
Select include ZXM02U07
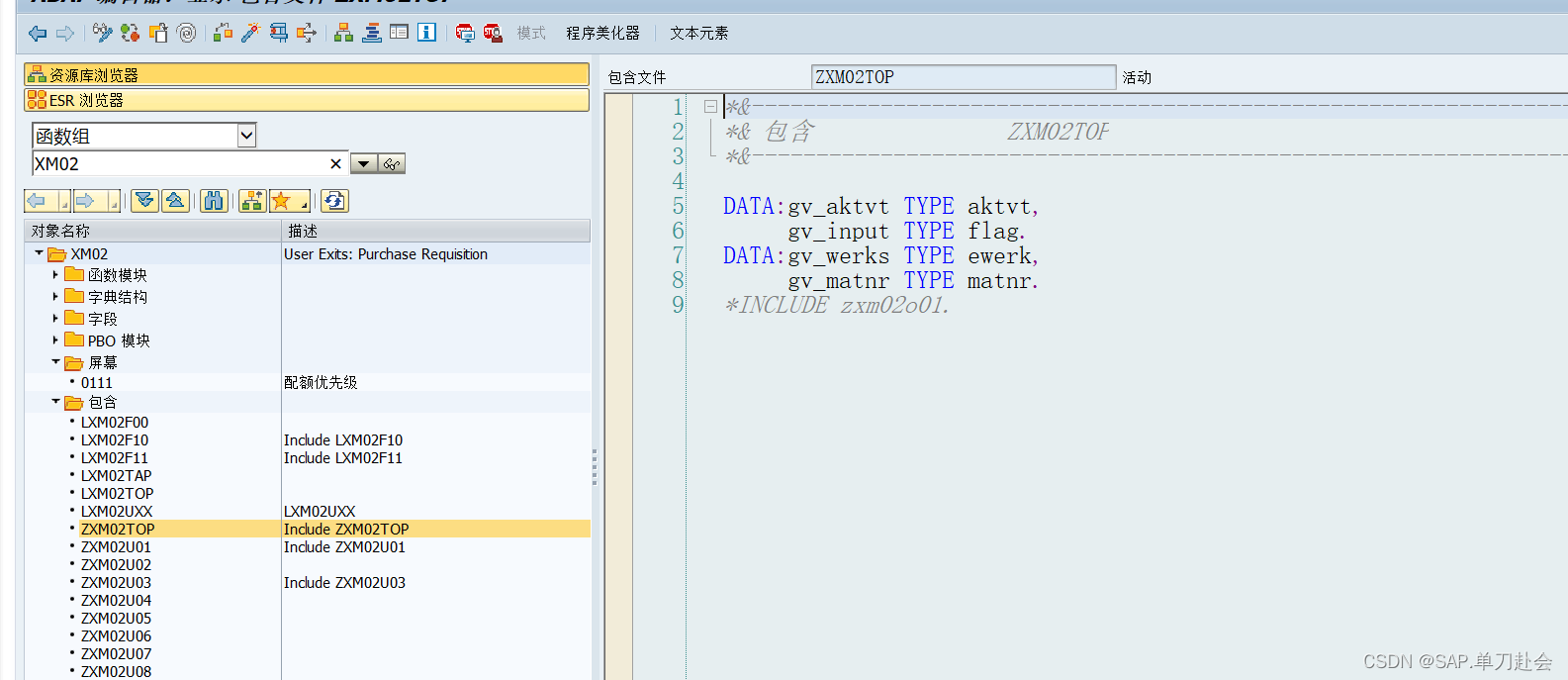point(117,654)
